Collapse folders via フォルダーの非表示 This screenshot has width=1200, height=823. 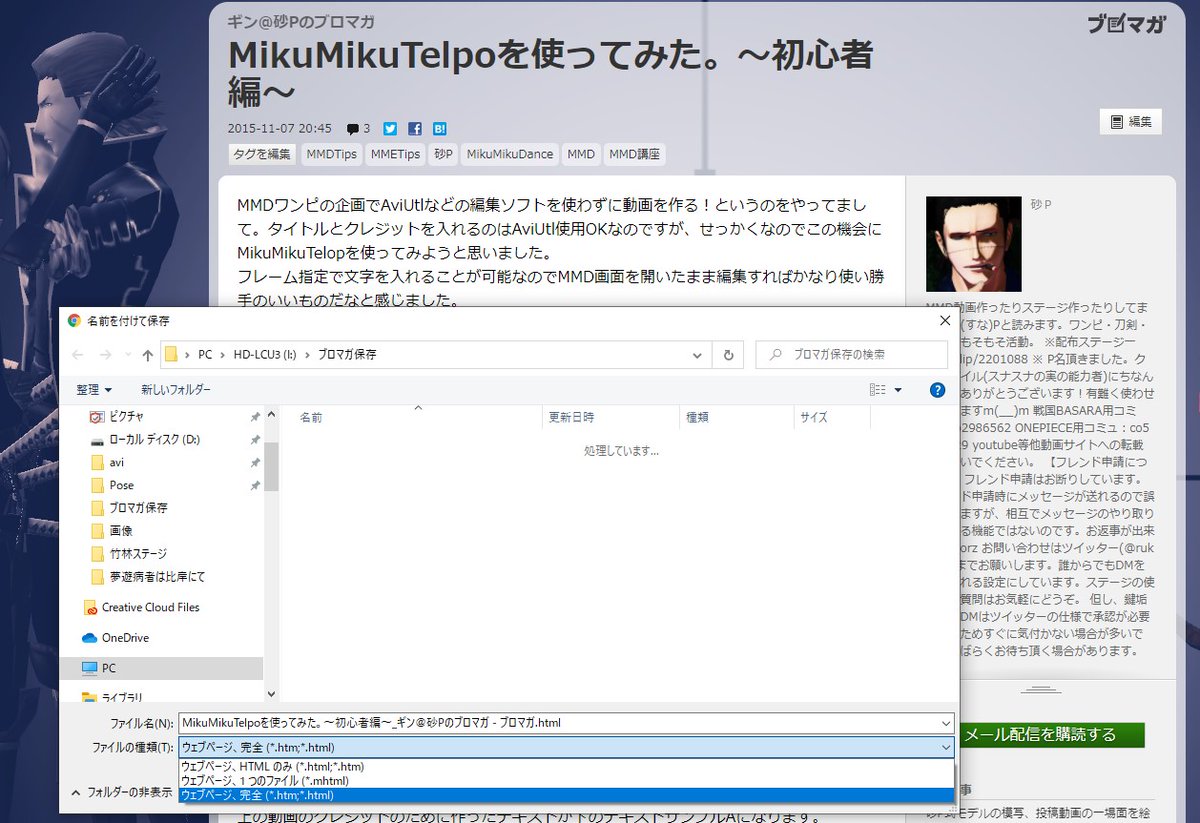point(120,793)
